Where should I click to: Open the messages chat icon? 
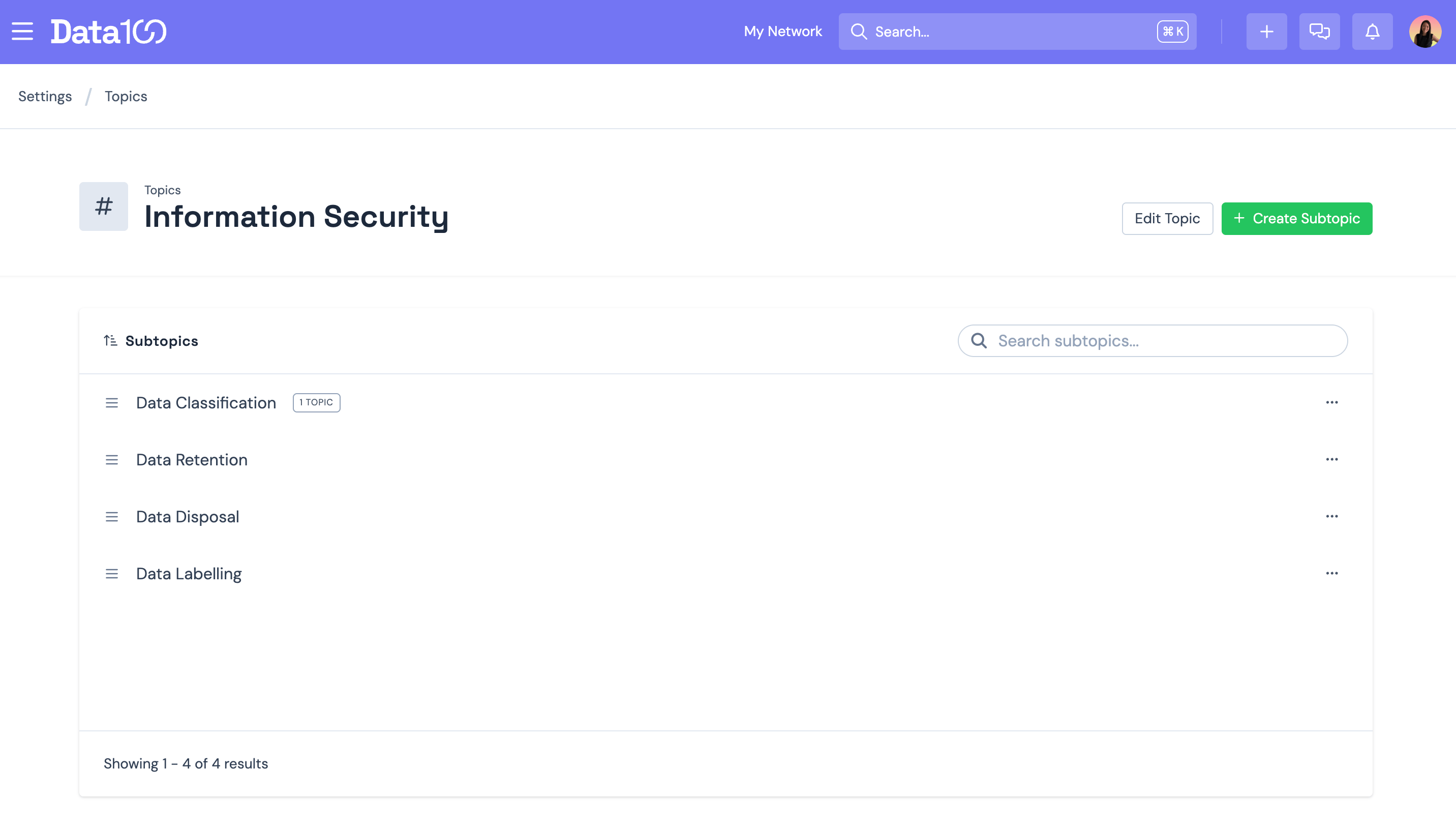(x=1319, y=31)
